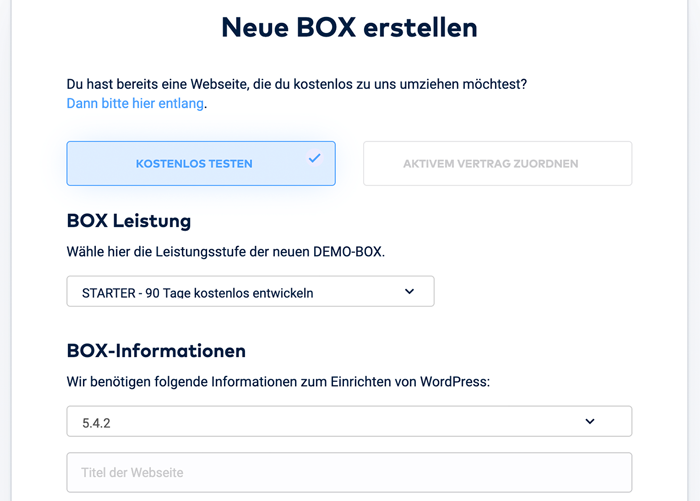
Task: Follow the 'Dann bitte hier entlang' link
Action: point(135,103)
